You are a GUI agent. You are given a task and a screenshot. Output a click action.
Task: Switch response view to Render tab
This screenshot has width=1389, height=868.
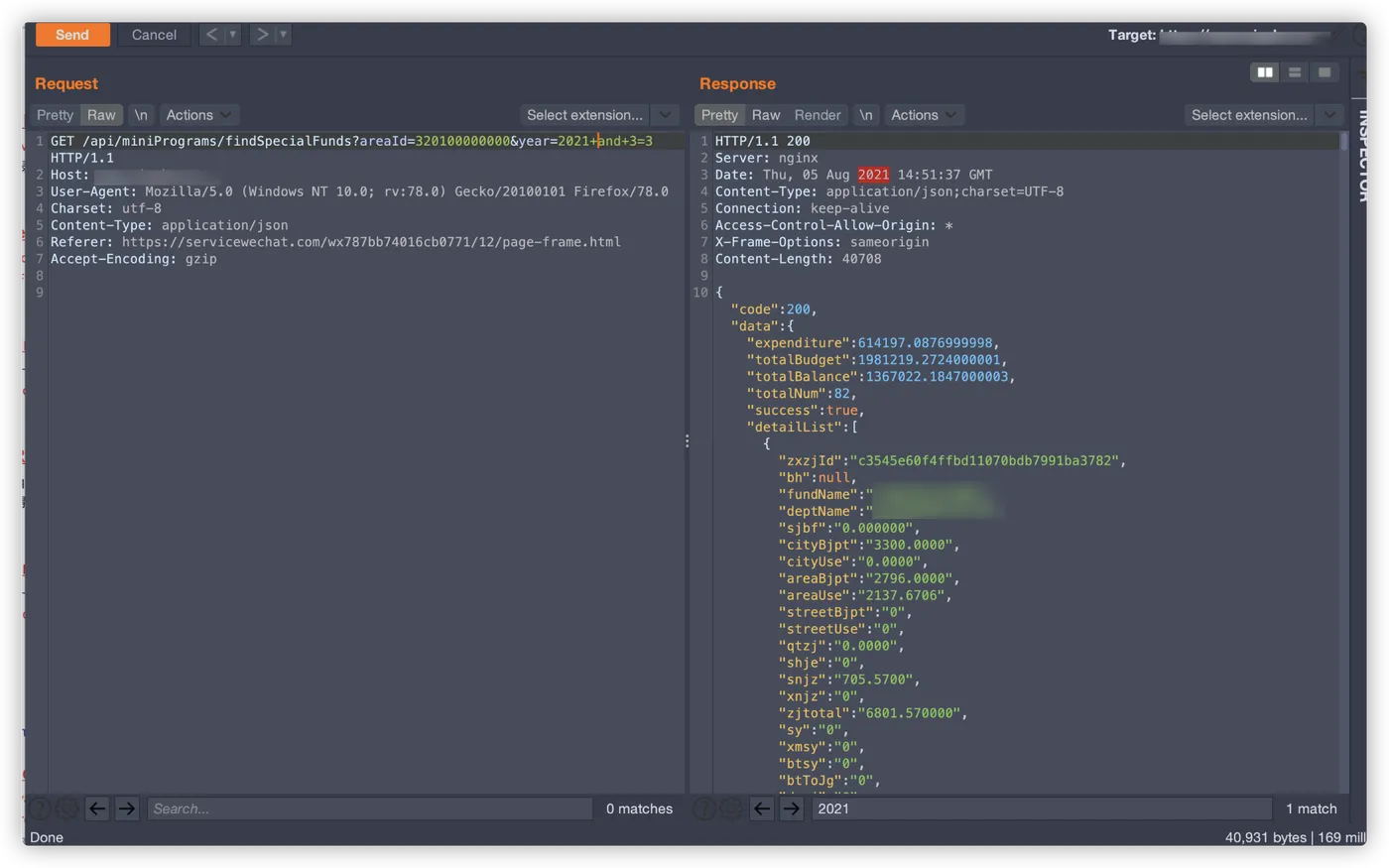tap(818, 115)
